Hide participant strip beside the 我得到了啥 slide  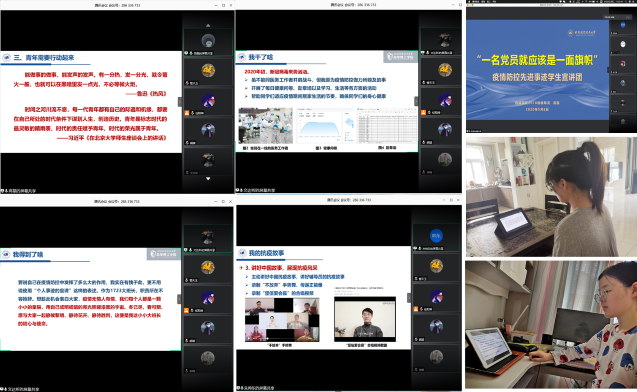coord(179,299)
